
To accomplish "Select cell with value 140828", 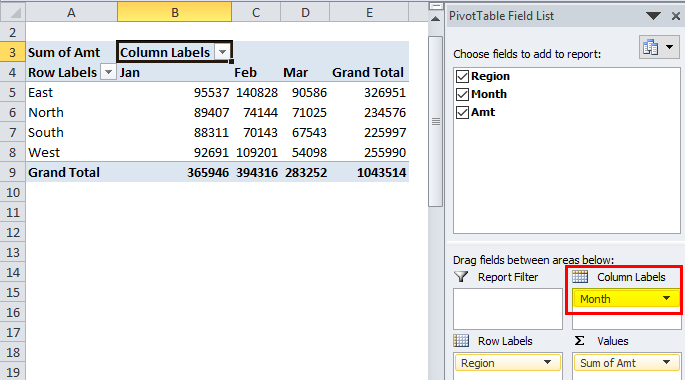I will (256, 93).
